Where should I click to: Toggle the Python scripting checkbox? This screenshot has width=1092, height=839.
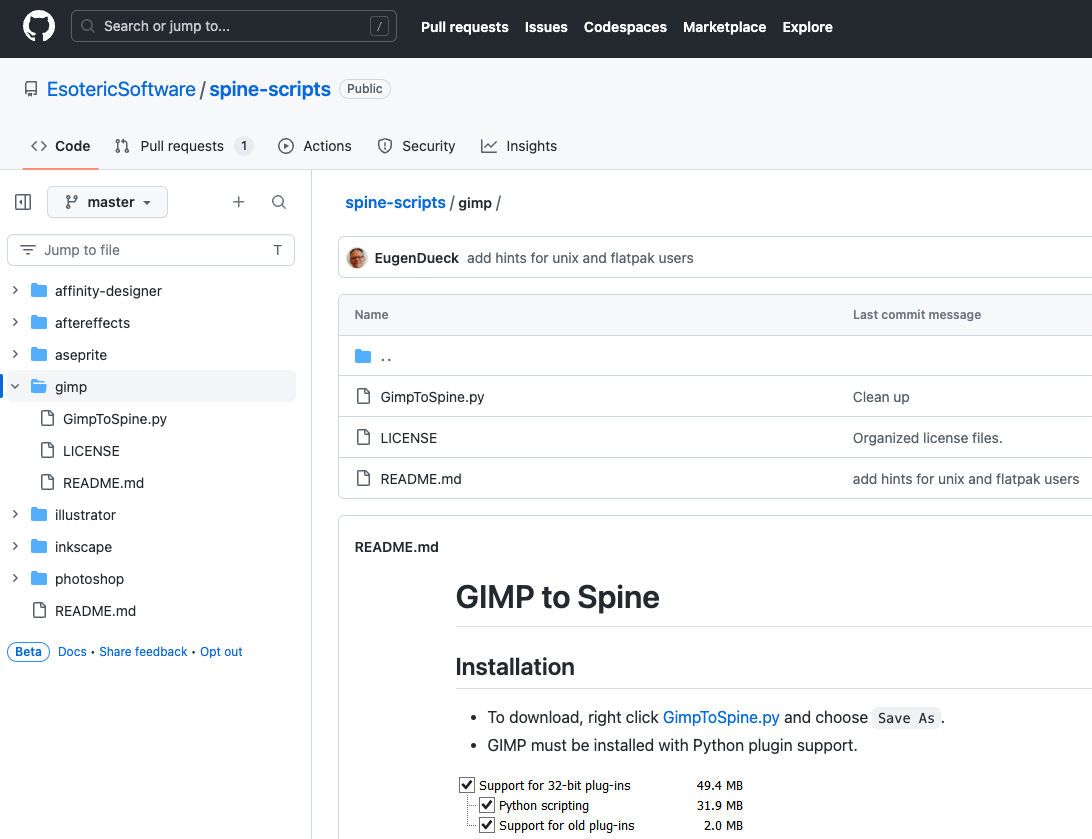click(487, 806)
